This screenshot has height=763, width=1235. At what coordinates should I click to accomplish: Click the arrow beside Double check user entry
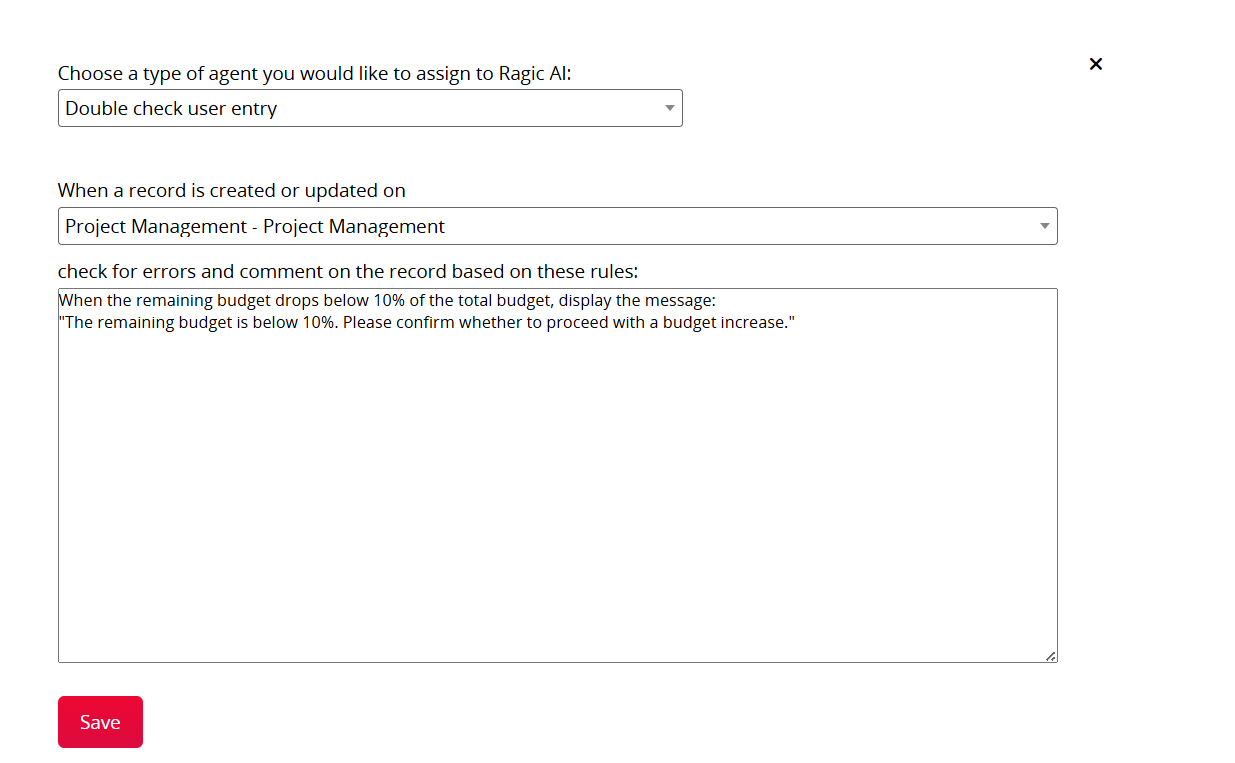pyautogui.click(x=669, y=108)
